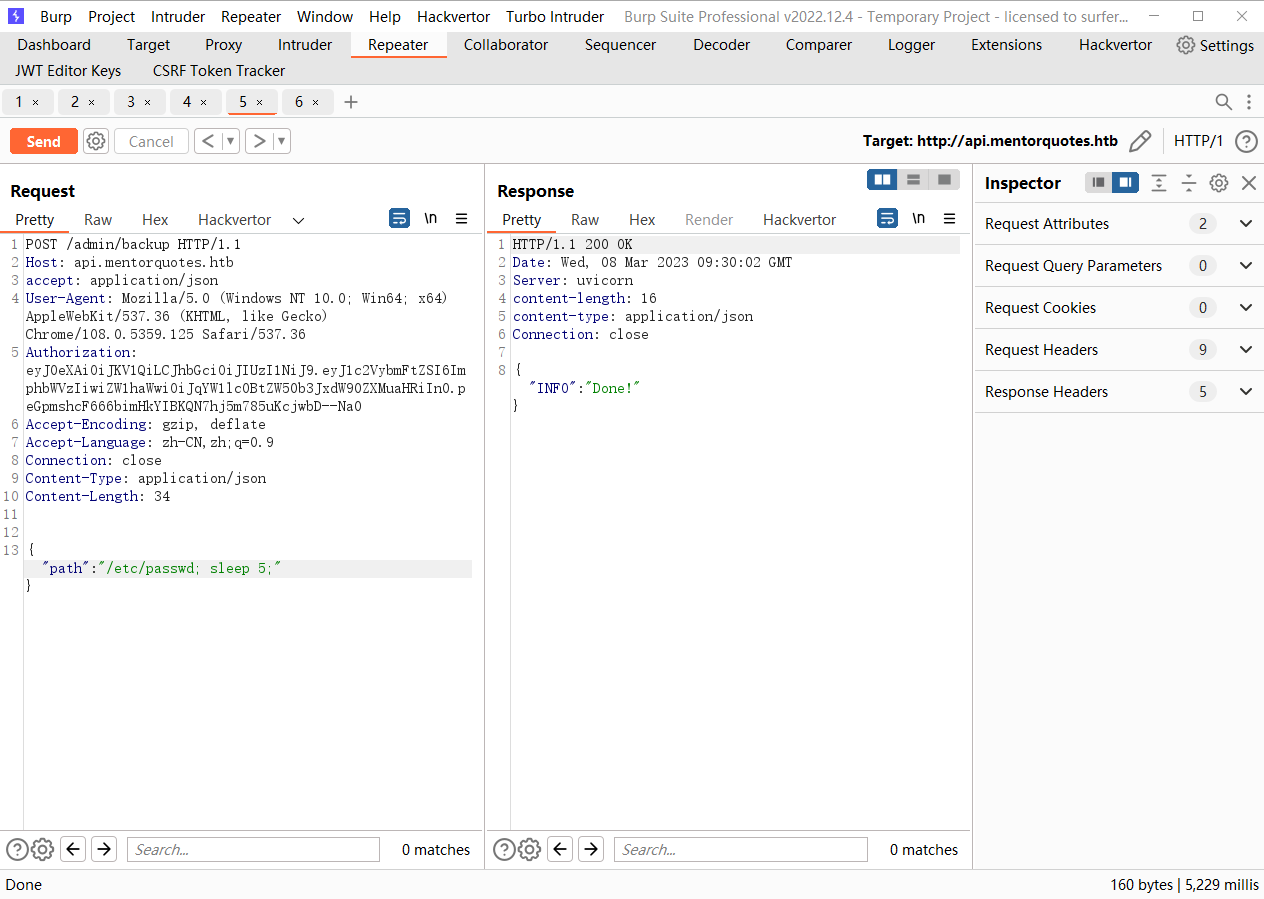Click the path payload line in request body
This screenshot has width=1264, height=899.
248,568
